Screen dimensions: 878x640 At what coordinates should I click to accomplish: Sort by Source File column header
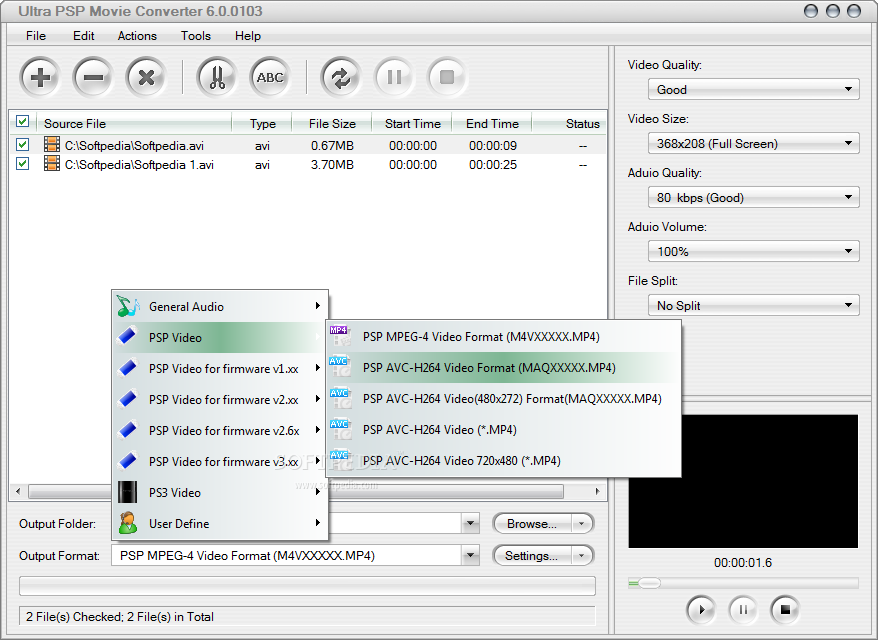(x=134, y=123)
